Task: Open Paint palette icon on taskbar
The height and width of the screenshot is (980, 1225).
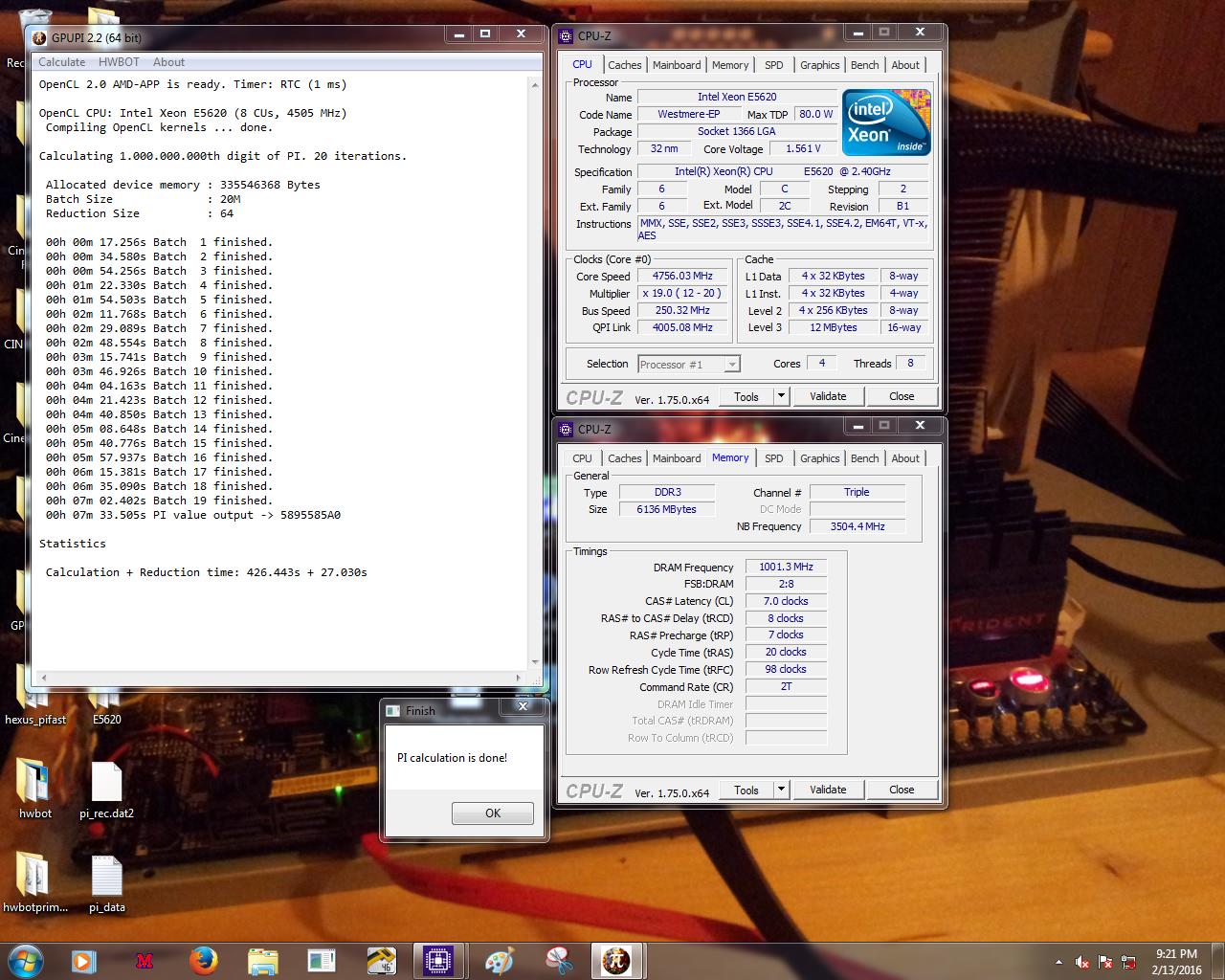Action: click(499, 960)
